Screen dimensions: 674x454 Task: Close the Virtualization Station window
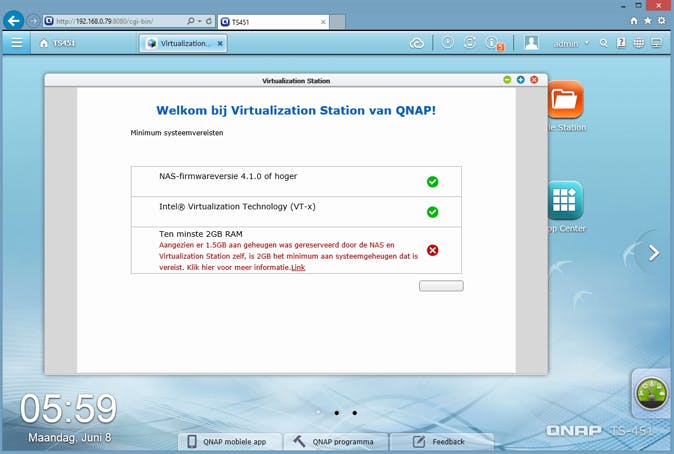point(534,80)
